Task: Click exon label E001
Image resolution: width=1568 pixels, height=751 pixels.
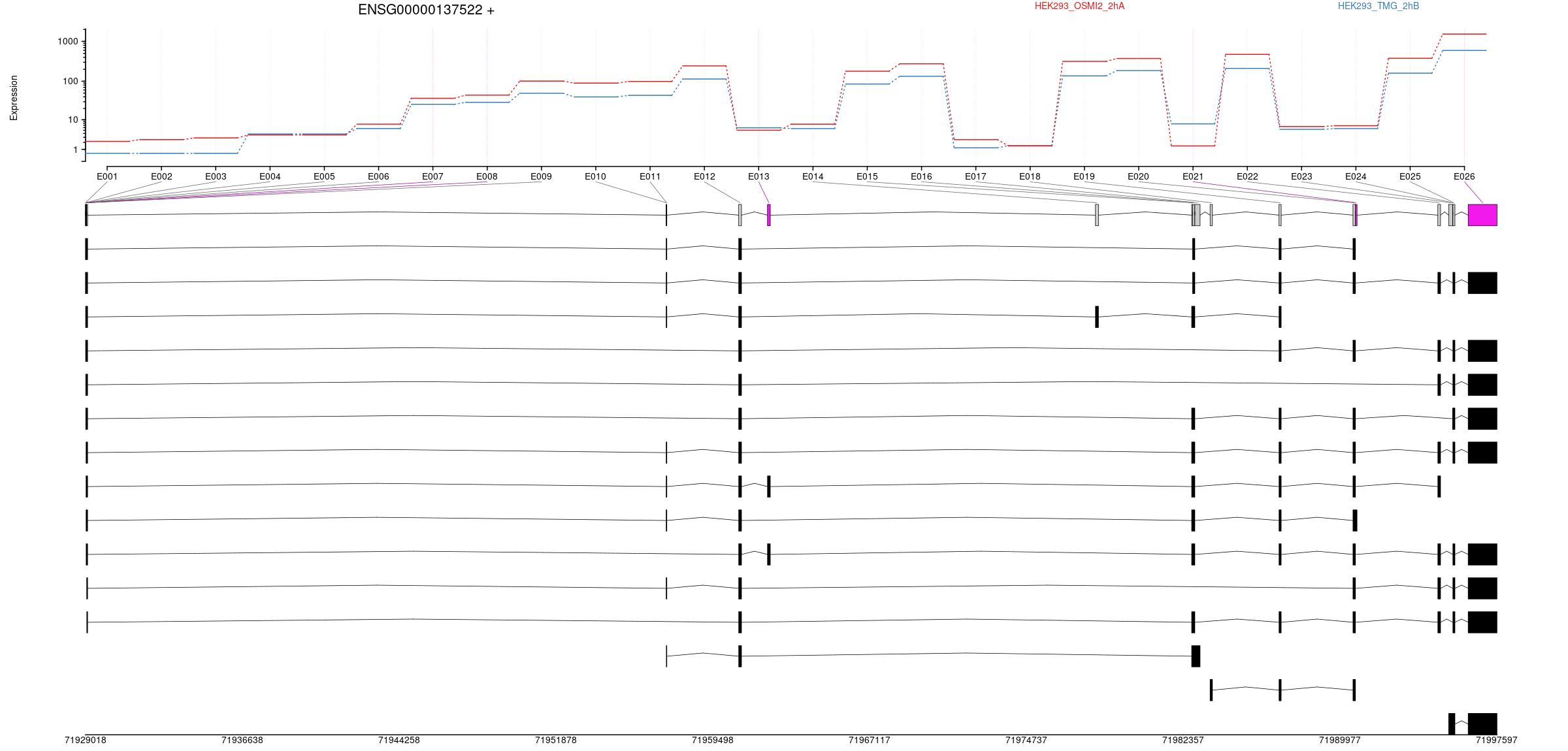Action: (x=107, y=176)
